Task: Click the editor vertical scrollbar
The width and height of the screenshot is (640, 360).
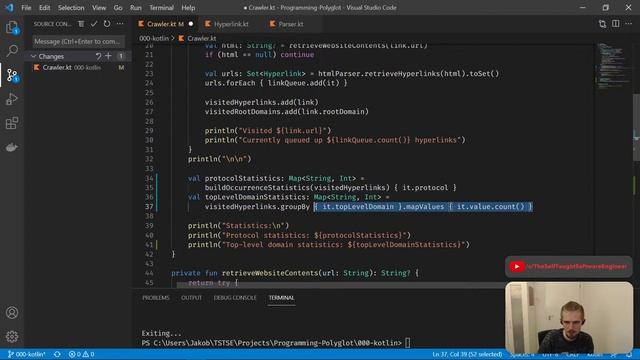Action: [636, 127]
